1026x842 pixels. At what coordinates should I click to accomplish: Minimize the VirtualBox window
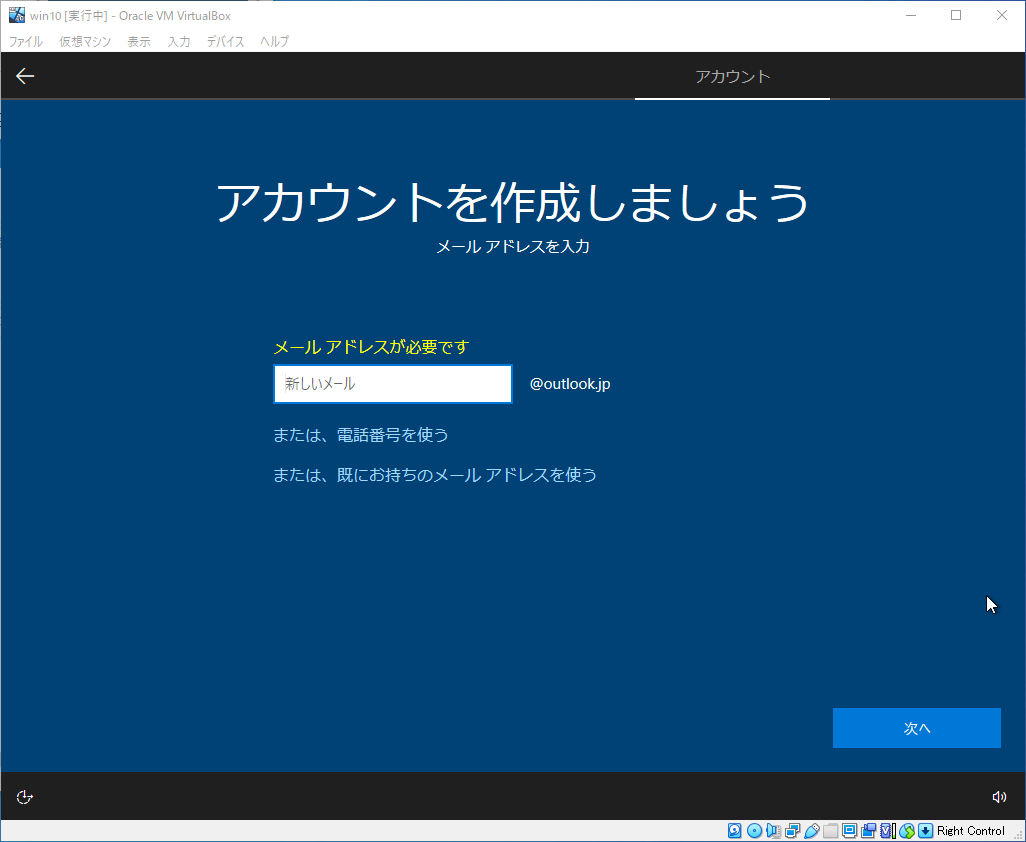click(911, 15)
